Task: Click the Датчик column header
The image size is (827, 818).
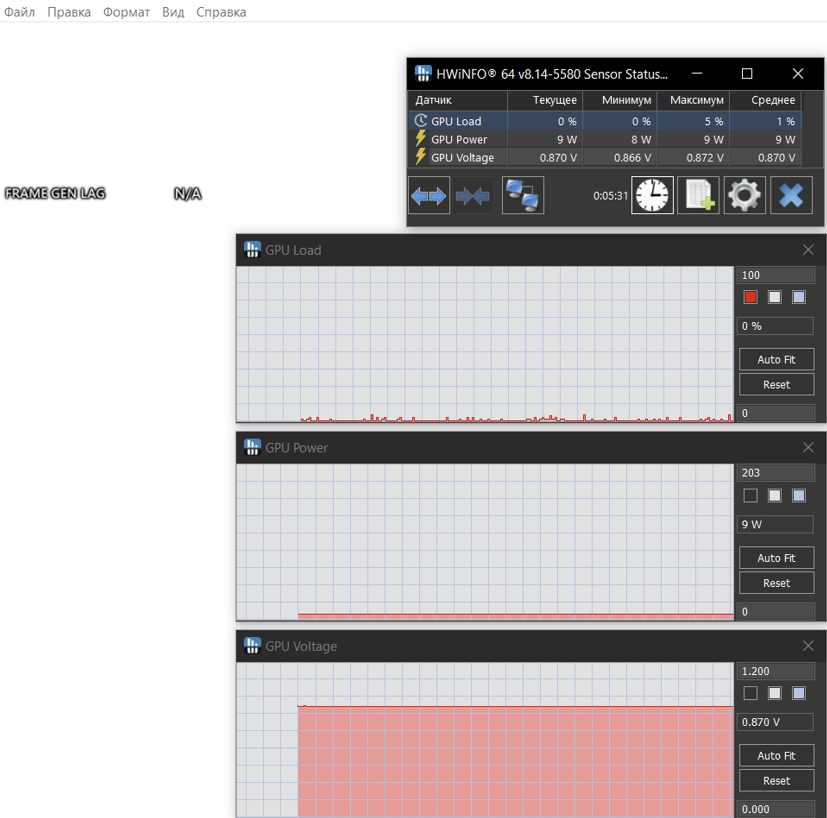Action: tap(458, 100)
